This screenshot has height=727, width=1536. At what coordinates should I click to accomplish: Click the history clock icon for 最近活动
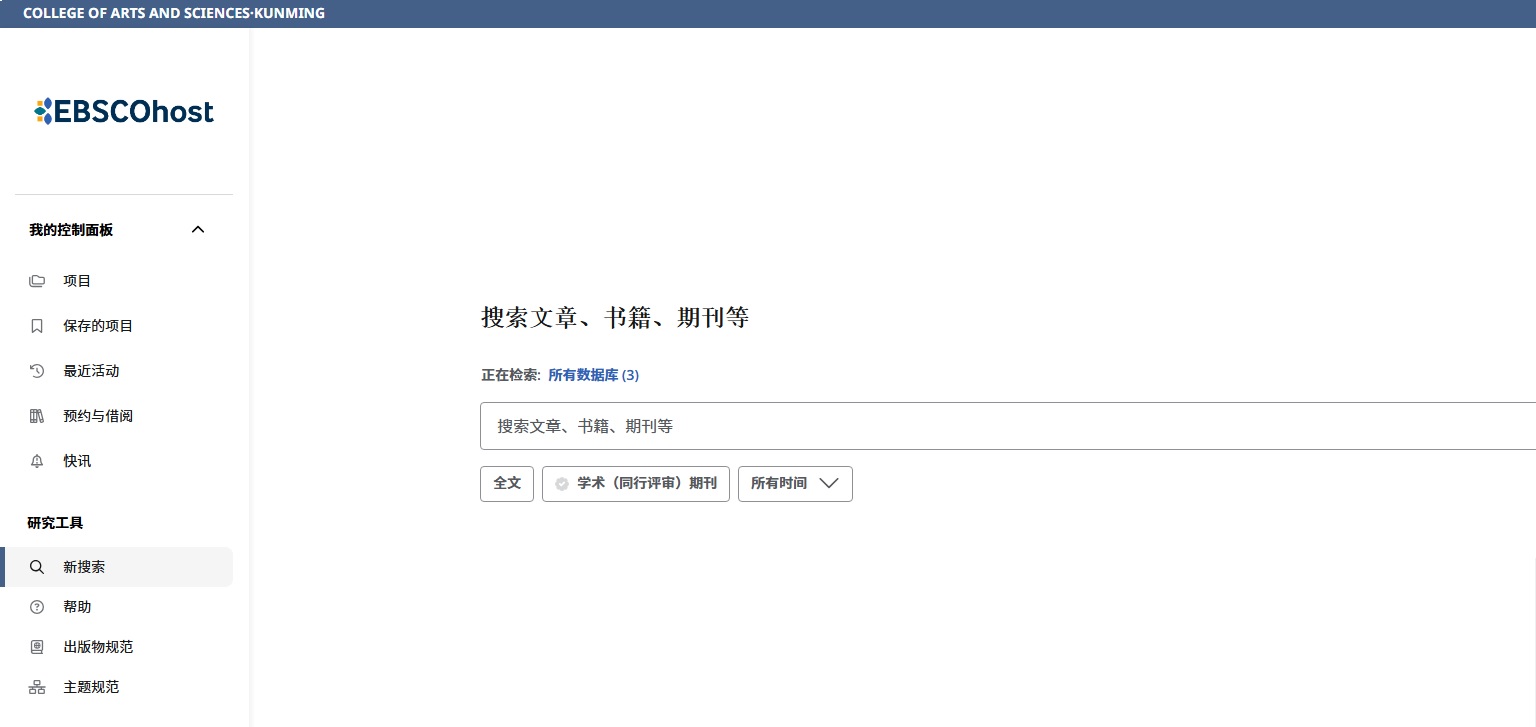tap(37, 371)
